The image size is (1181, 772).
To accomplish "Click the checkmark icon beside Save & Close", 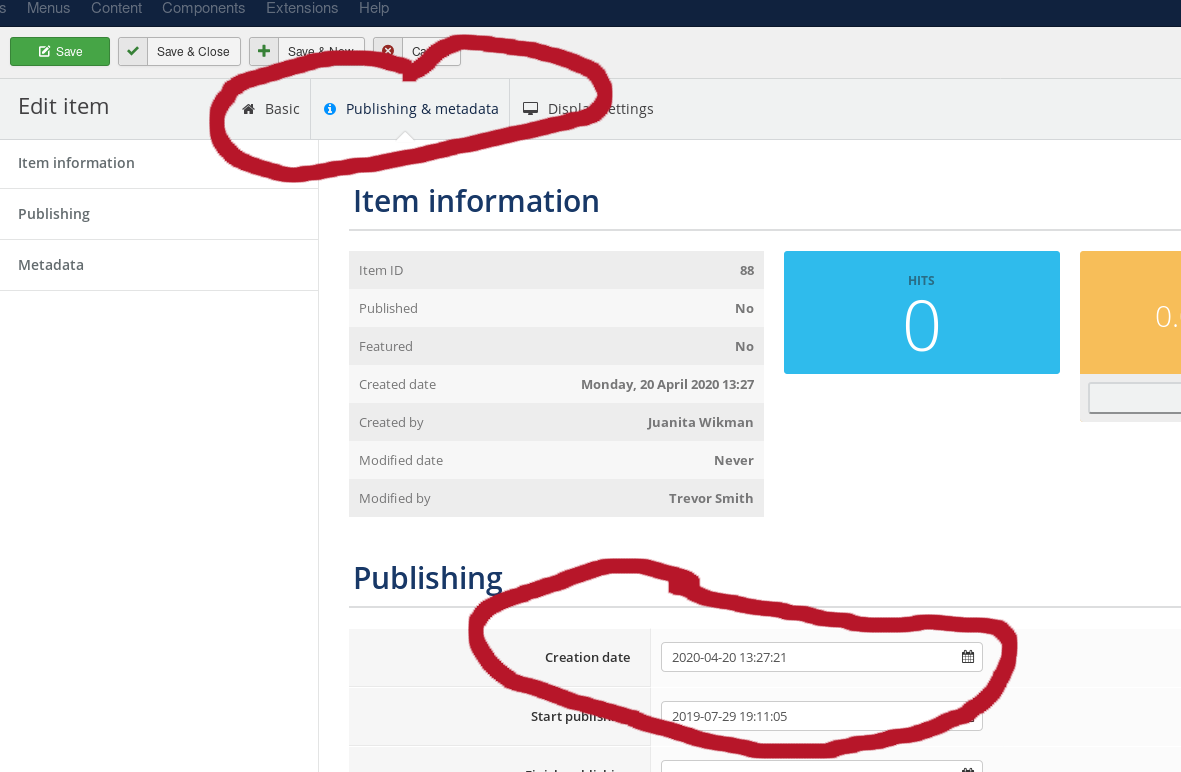I will pyautogui.click(x=133, y=52).
